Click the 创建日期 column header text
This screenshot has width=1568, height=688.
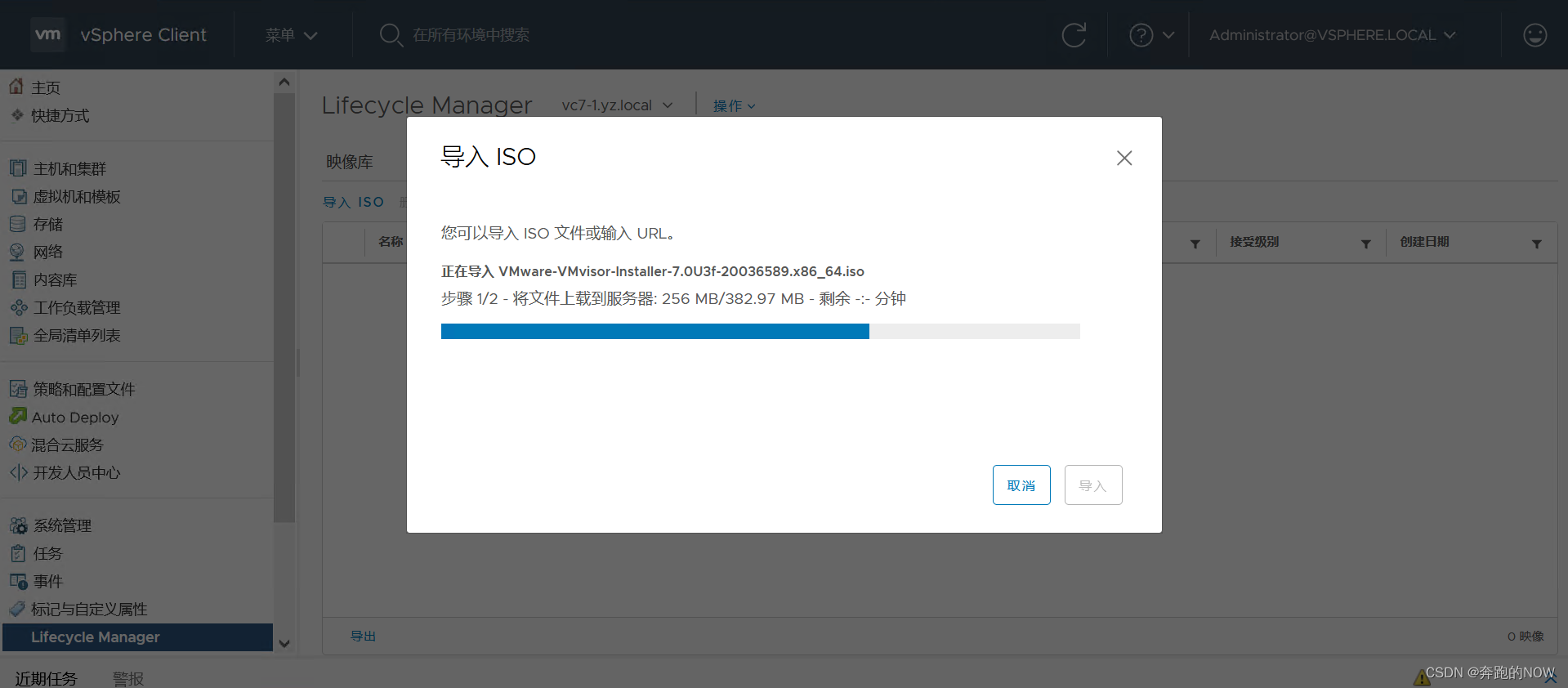click(1424, 242)
